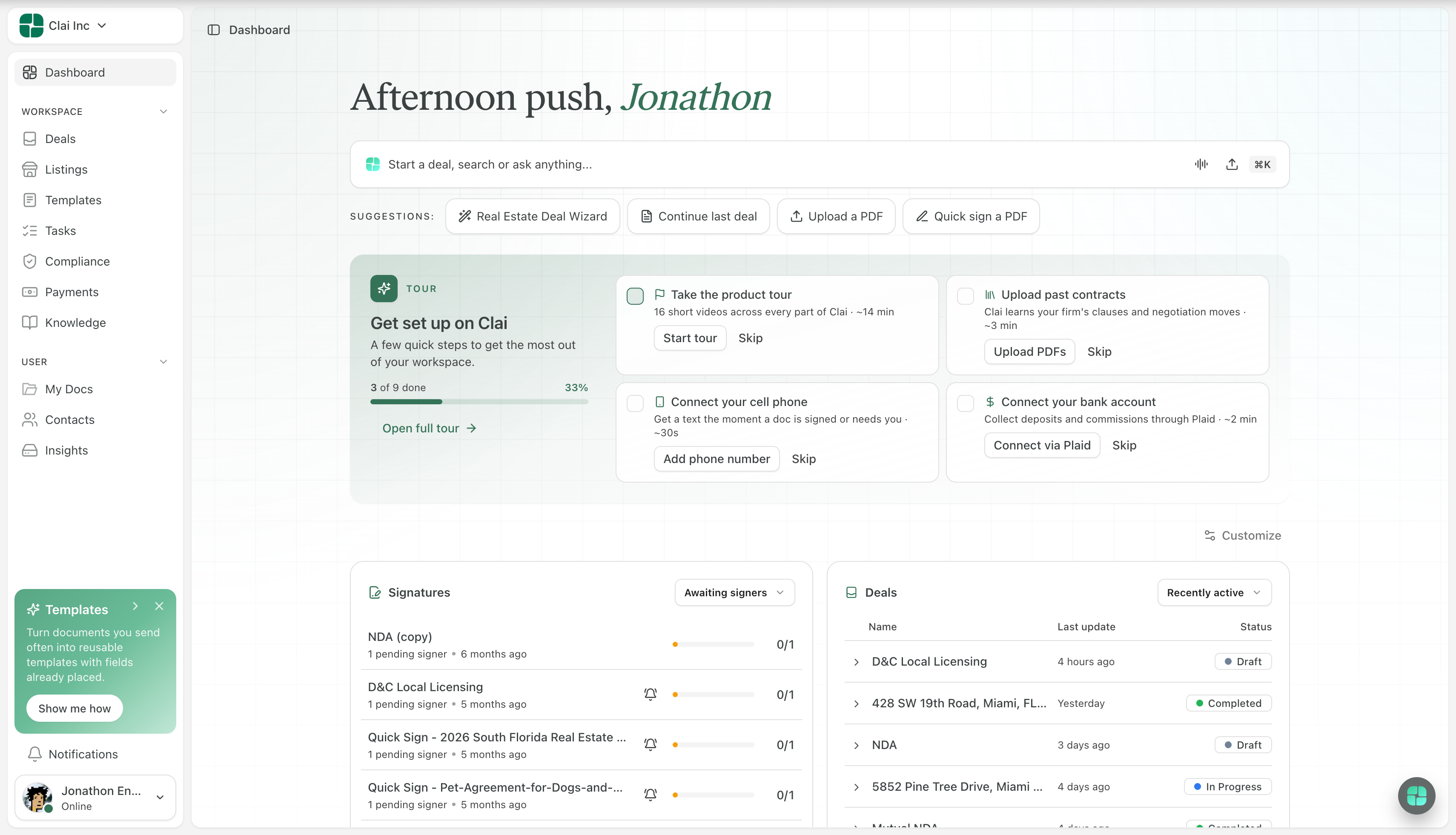Click Jonathon's profile avatar
Viewport: 1456px width, 835px height.
(x=37, y=797)
